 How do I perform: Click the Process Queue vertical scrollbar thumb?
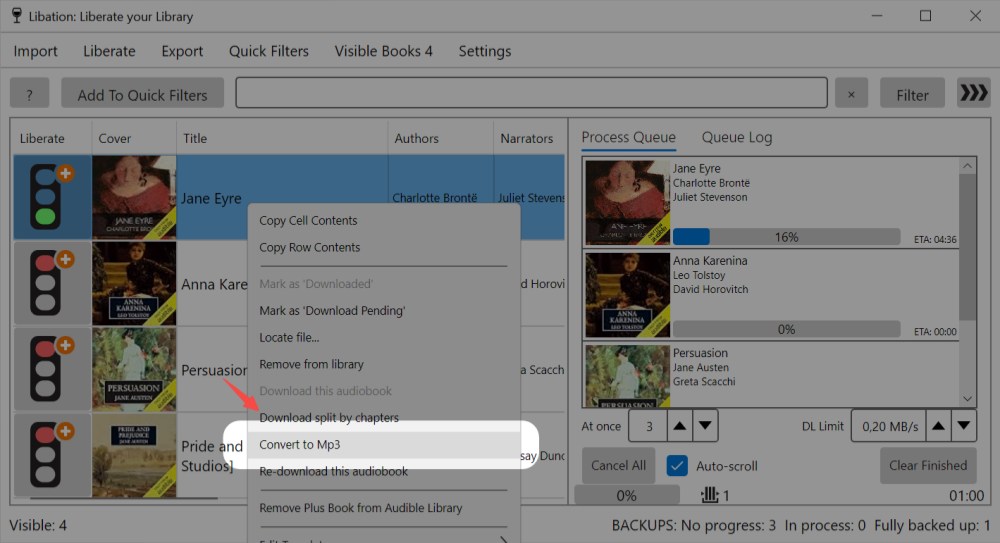pos(967,247)
